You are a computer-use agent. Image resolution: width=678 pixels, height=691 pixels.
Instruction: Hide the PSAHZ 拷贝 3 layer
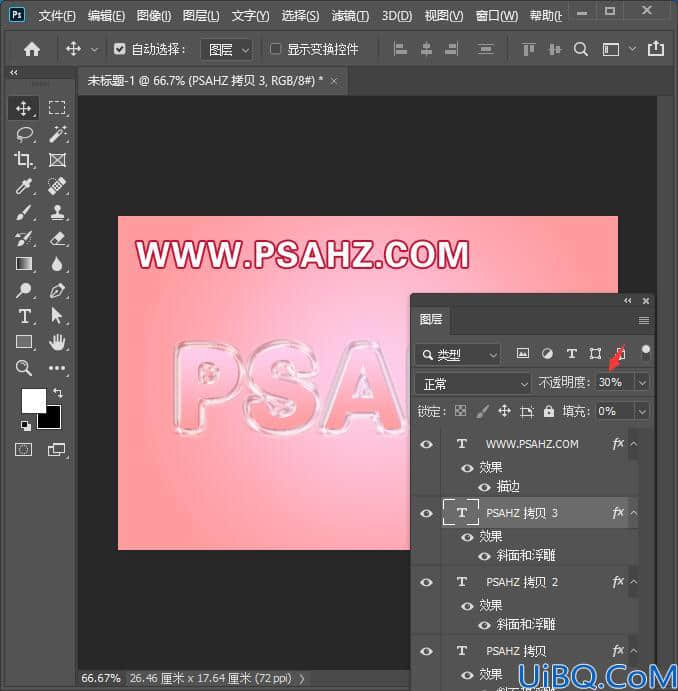(x=426, y=513)
